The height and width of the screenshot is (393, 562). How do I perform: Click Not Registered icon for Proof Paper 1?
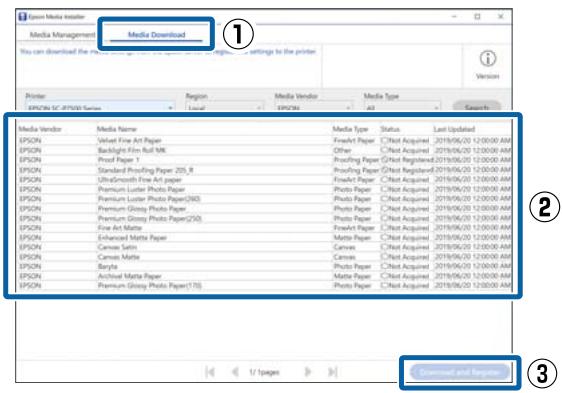coord(384,160)
